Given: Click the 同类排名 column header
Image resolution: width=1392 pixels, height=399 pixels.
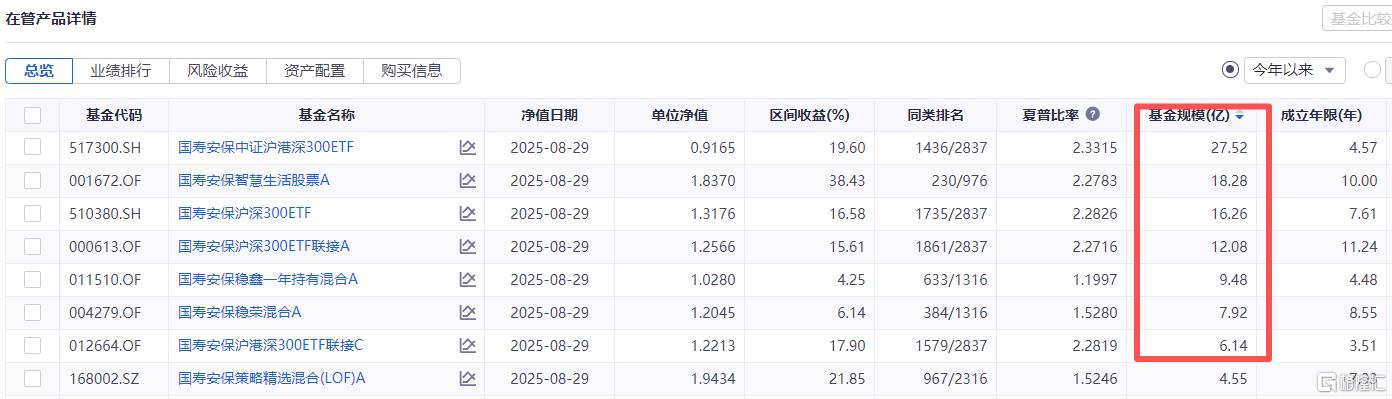Looking at the screenshot, I should (935, 115).
